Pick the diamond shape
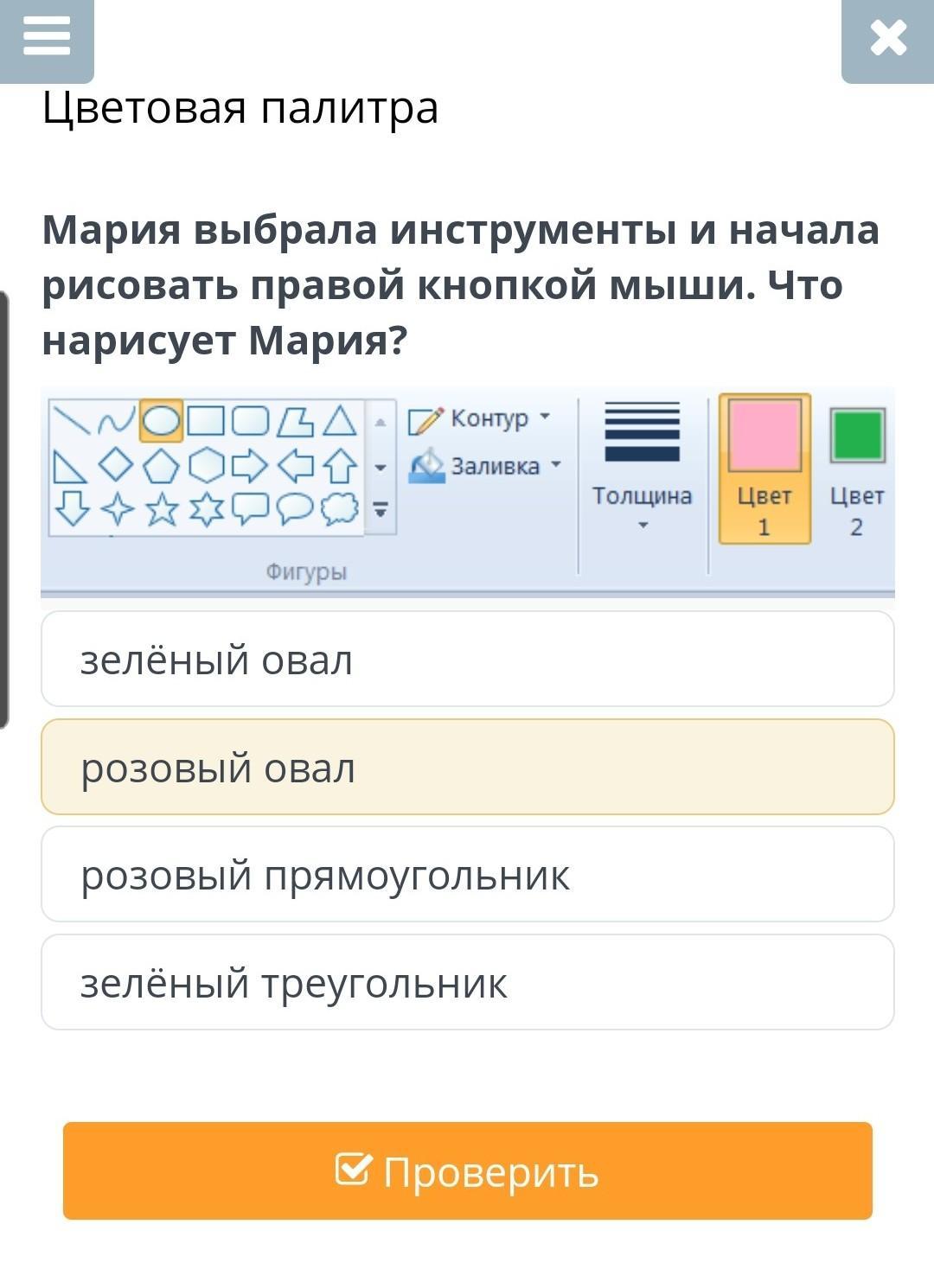This screenshot has width=934, height=1288. coord(116,465)
